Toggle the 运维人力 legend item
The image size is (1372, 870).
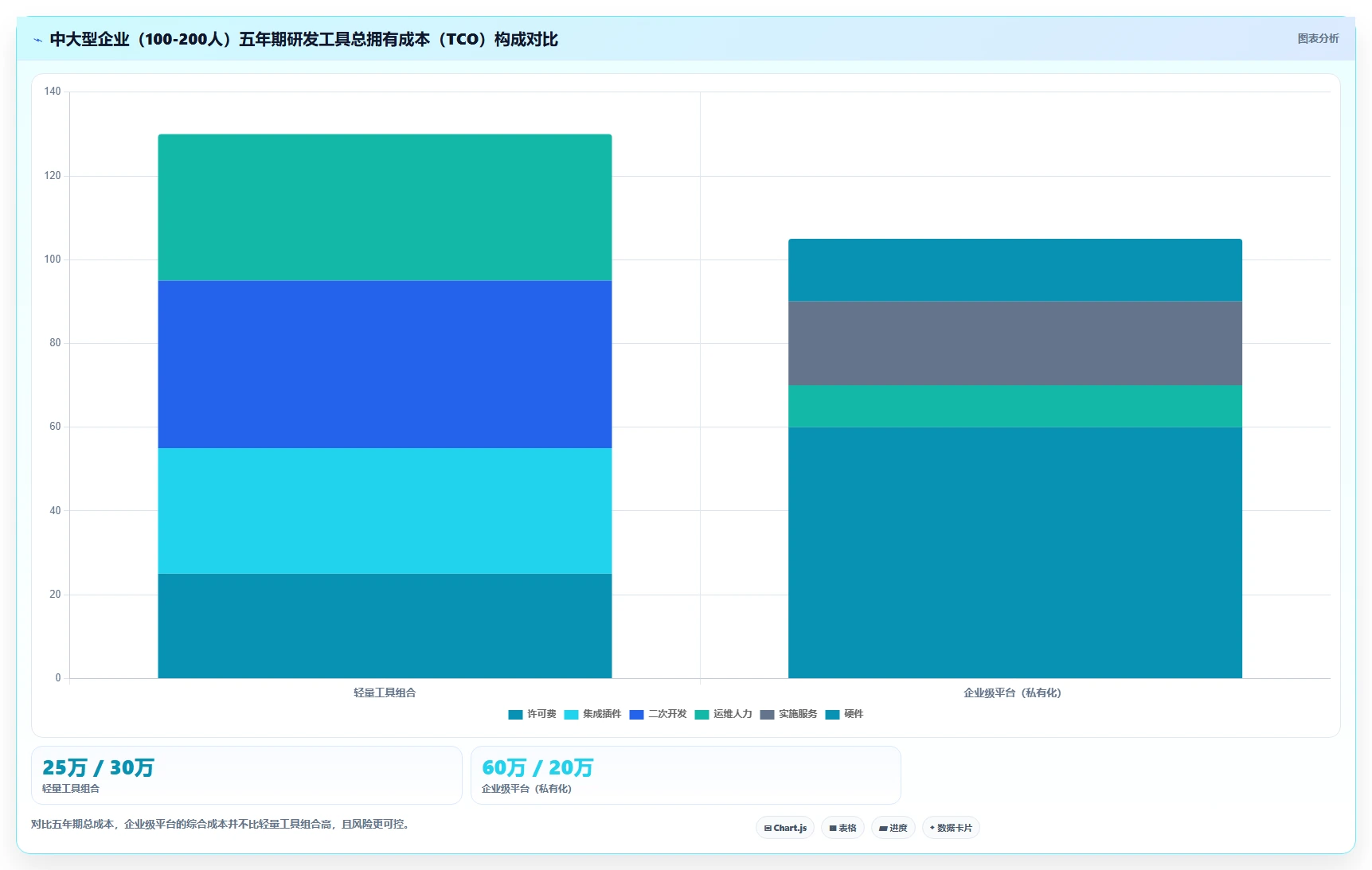coord(723,714)
